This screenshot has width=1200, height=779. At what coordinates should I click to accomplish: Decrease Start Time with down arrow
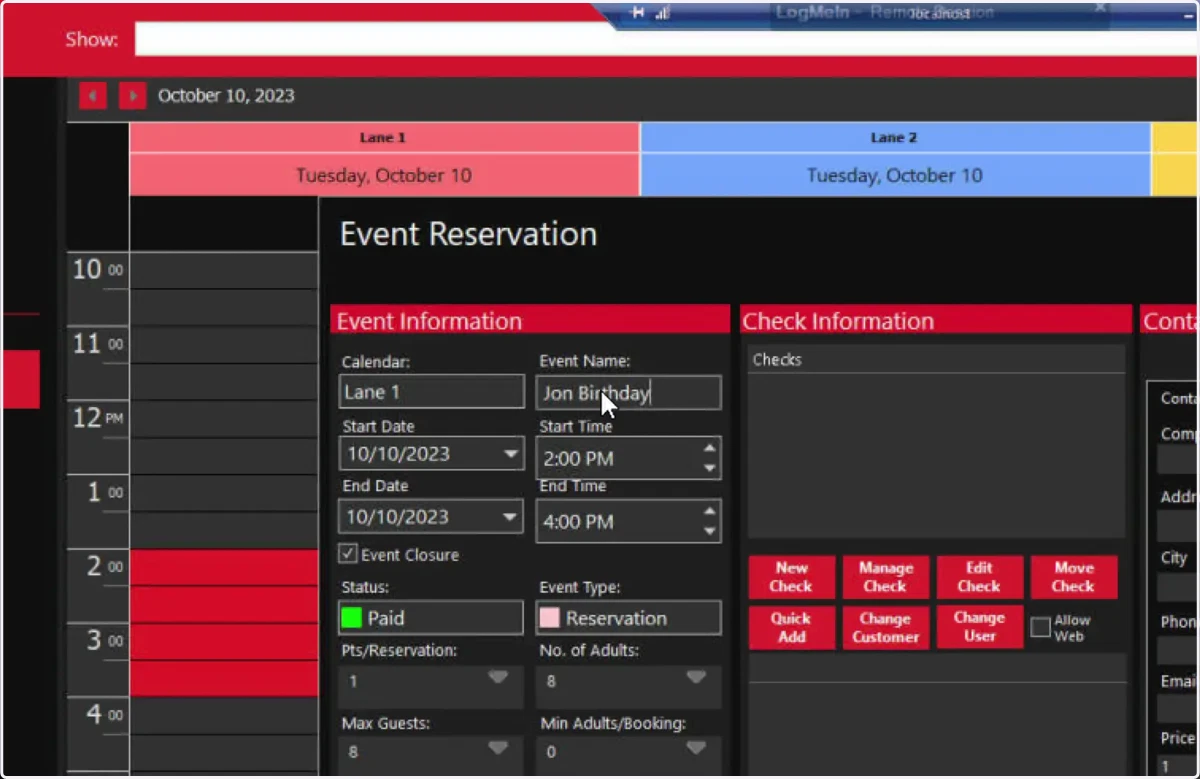point(710,468)
